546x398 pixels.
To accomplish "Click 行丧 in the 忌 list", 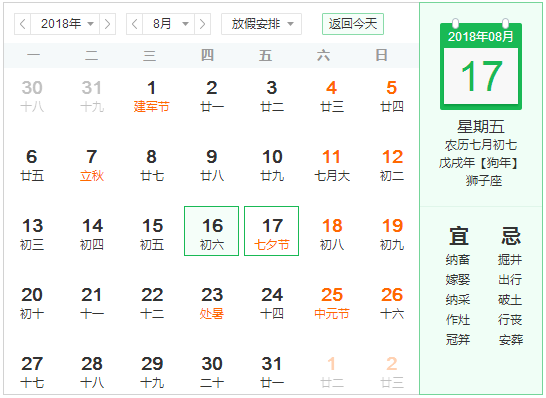I will click(x=510, y=319).
